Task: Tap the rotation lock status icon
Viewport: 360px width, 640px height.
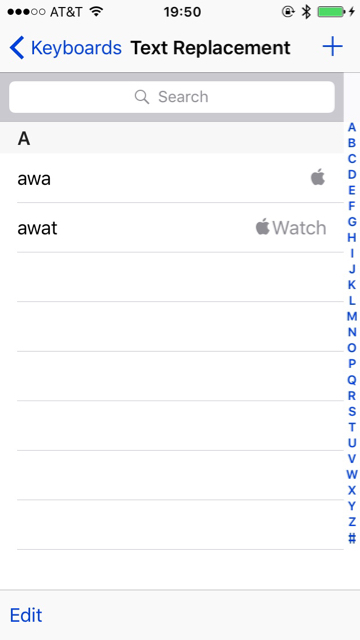Action: pyautogui.click(x=288, y=12)
